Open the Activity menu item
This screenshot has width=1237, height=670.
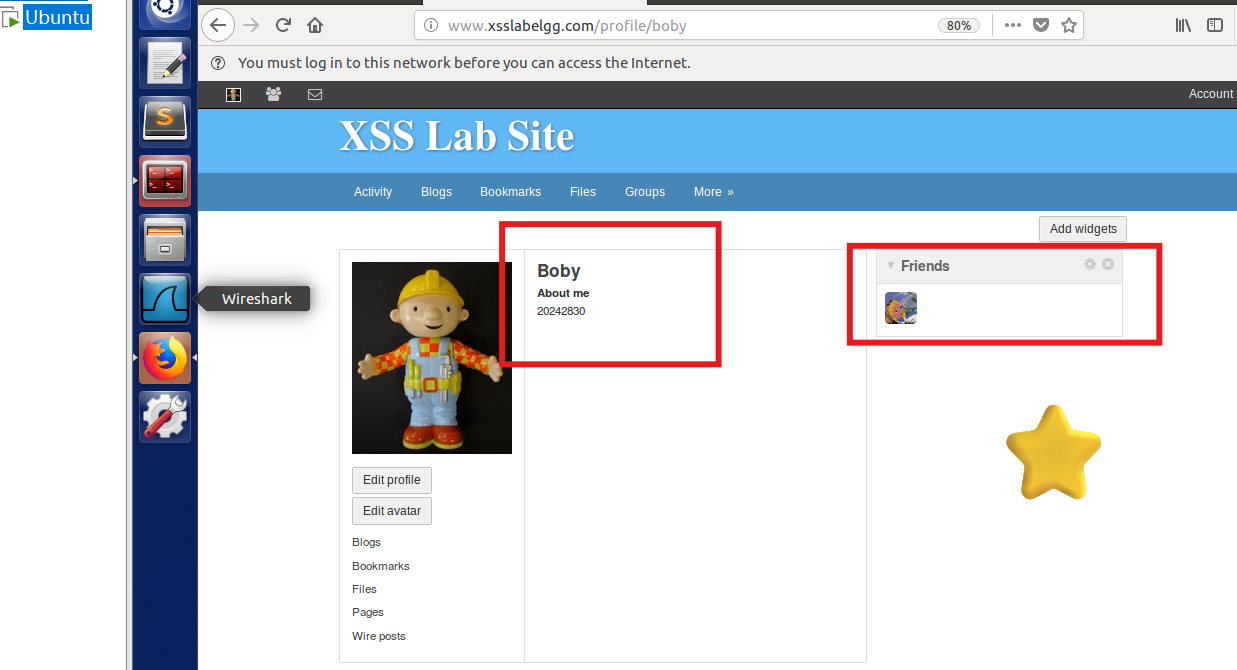[373, 192]
